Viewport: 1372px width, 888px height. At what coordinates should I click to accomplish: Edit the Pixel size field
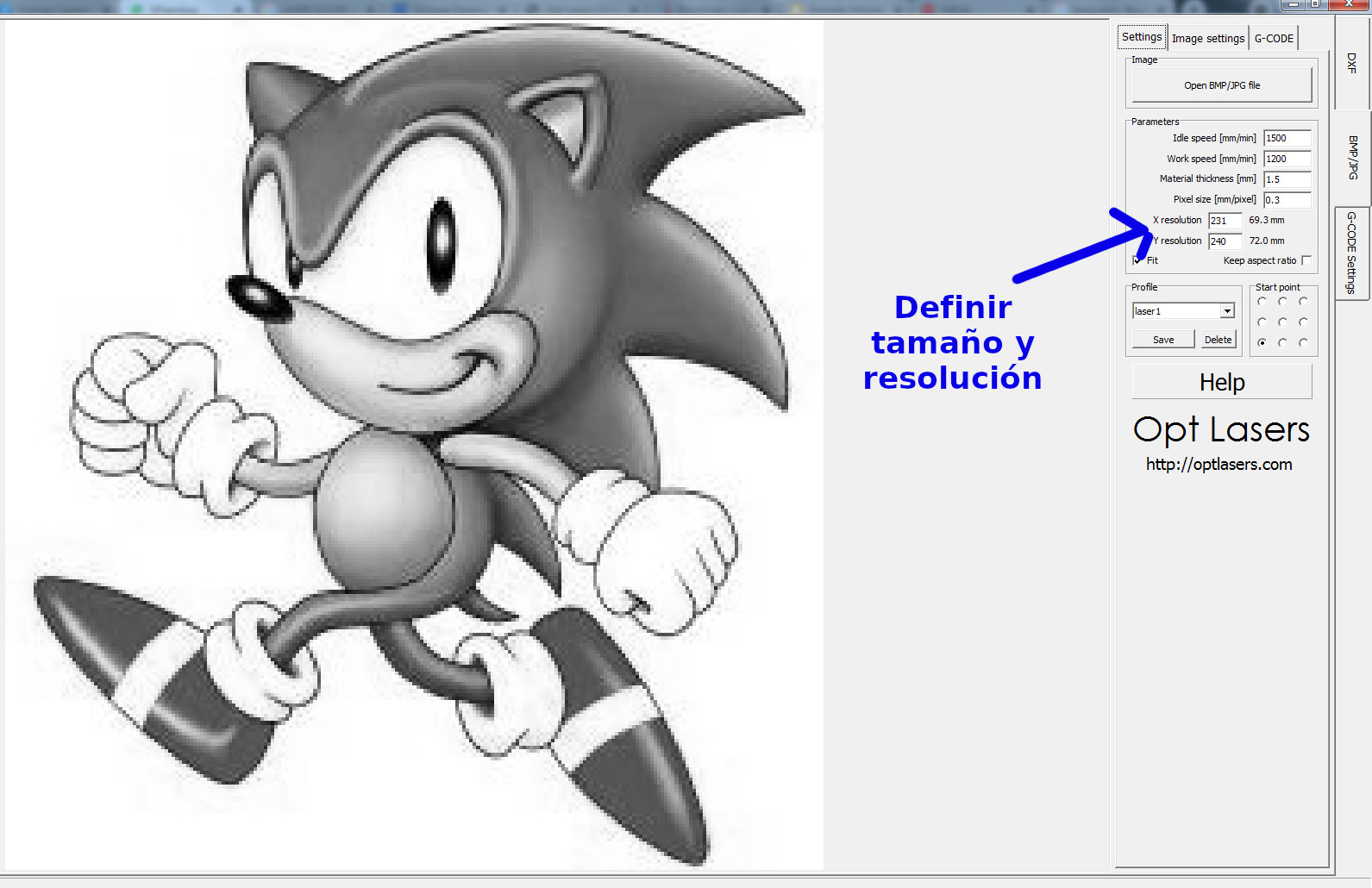pos(1287,200)
